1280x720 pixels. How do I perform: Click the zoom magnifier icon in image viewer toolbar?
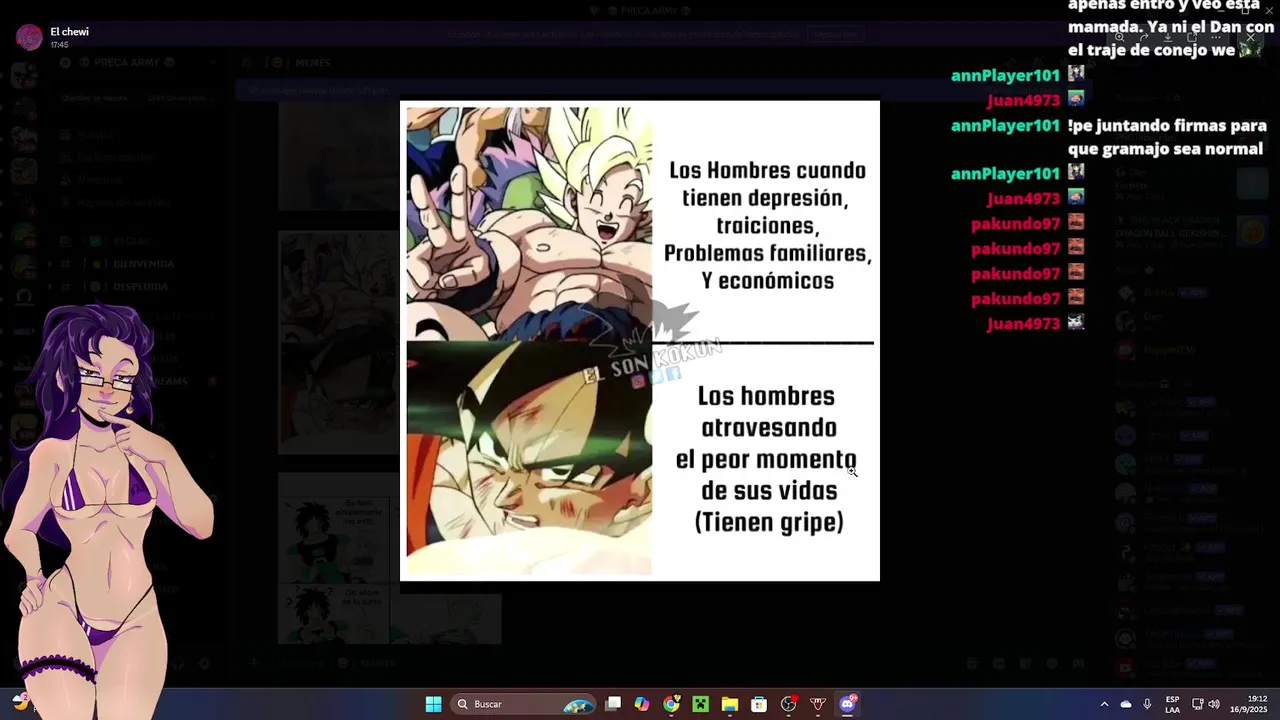(1120, 37)
